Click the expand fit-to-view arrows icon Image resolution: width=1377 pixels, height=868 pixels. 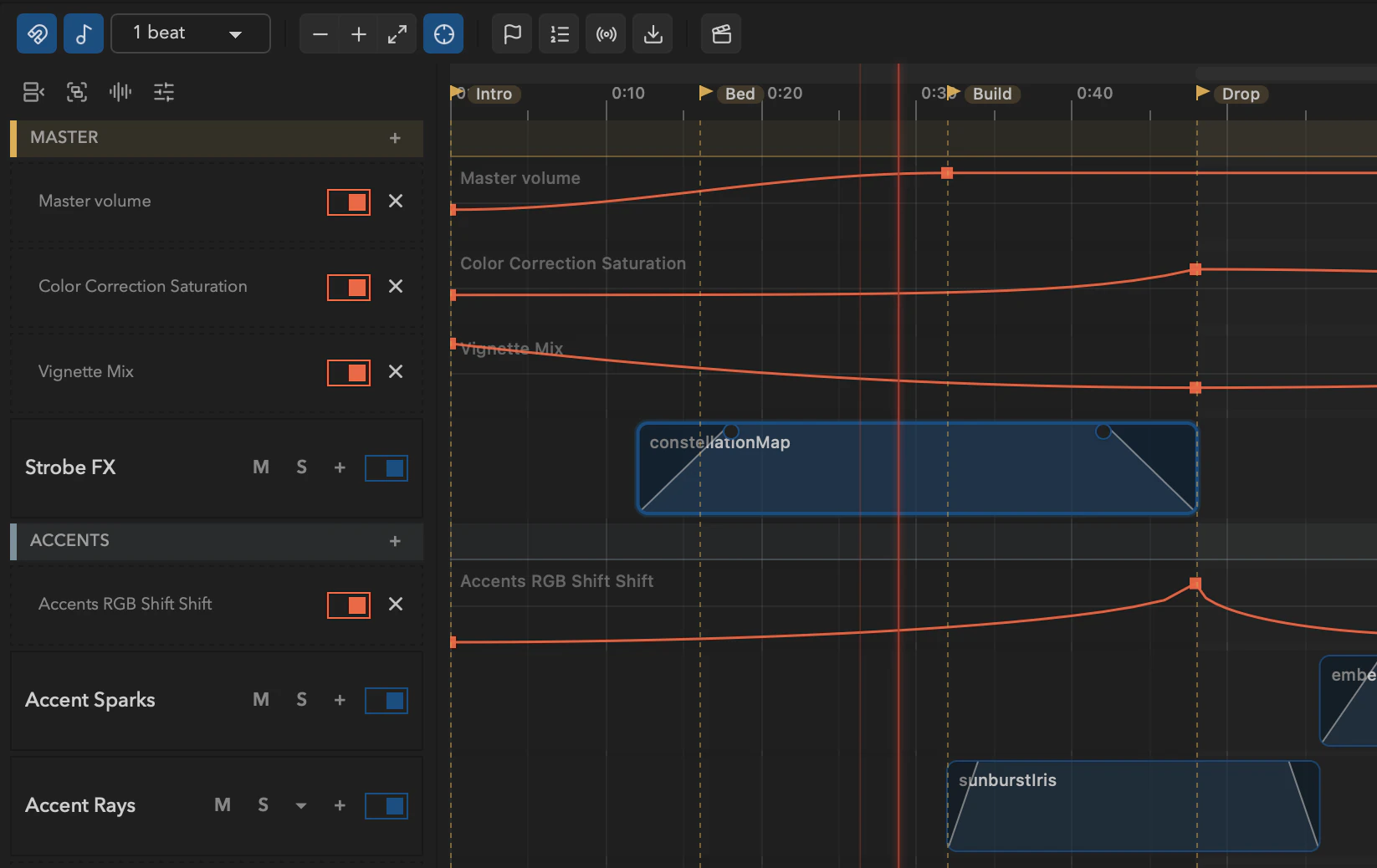(397, 34)
